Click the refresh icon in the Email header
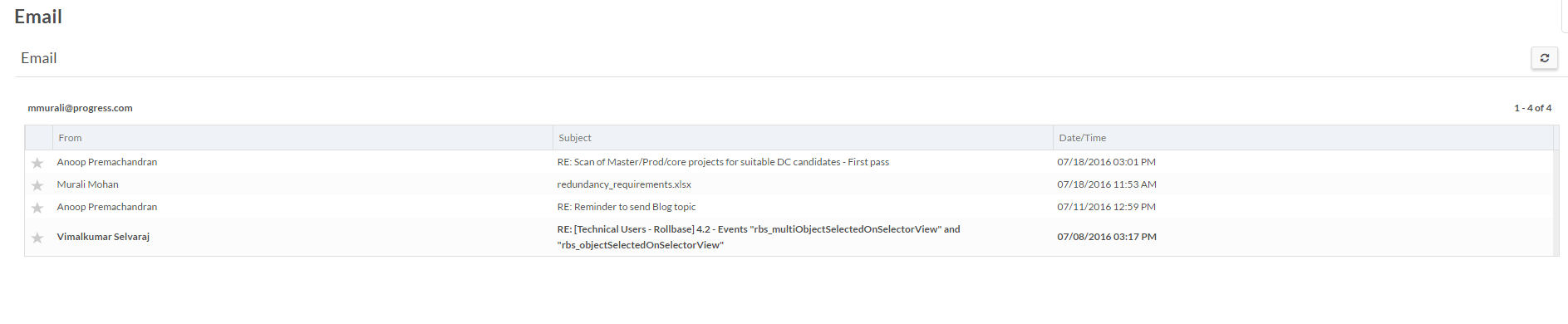This screenshot has width=1568, height=324. [x=1544, y=58]
